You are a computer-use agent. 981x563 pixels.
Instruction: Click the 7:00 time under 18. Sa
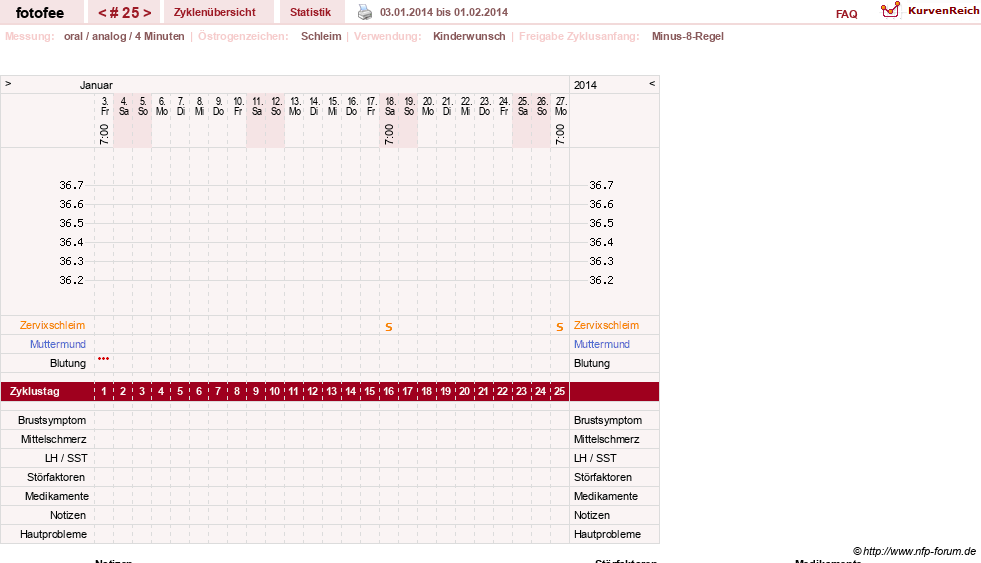389,134
